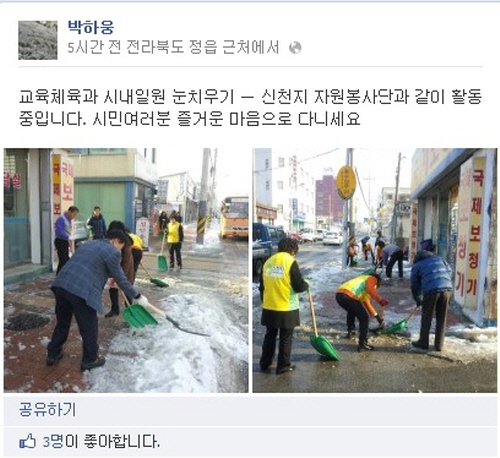This screenshot has height=458, width=500.
Task: Click 공유하기 to share the post
Action: [x=48, y=409]
